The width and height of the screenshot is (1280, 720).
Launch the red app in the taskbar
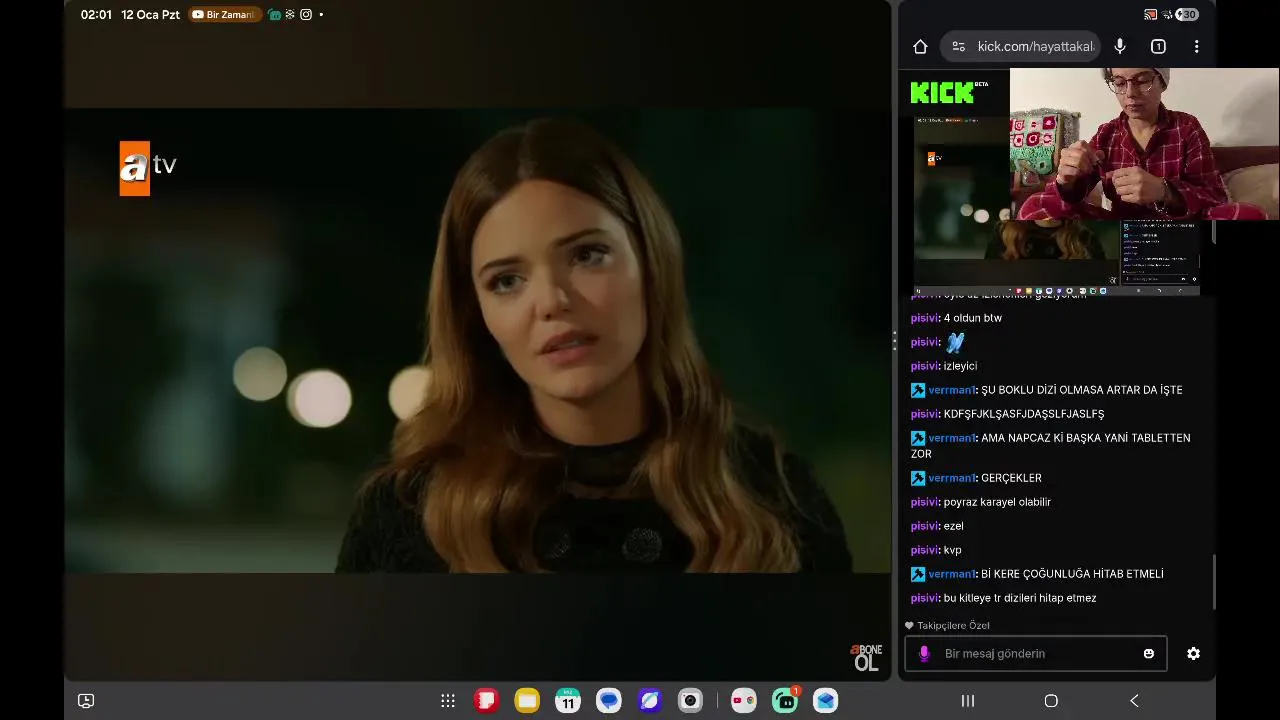point(486,701)
